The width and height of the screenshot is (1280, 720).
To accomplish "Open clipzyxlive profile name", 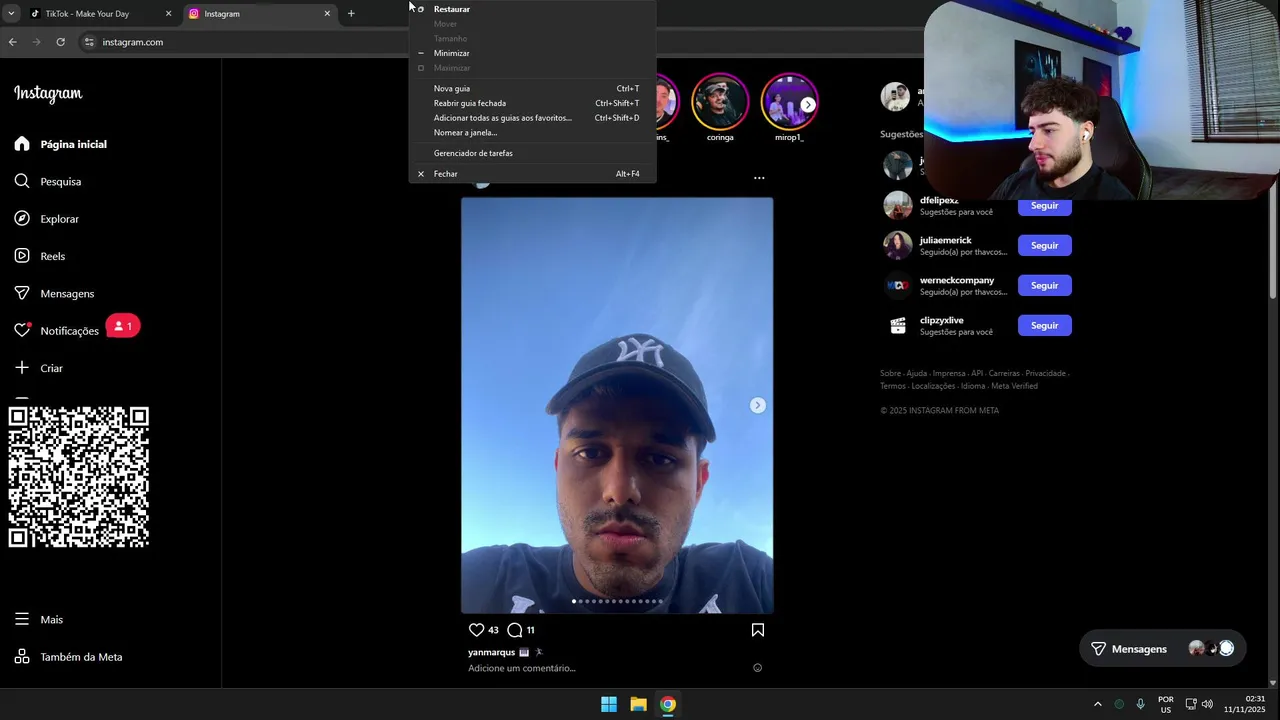I will pos(942,320).
